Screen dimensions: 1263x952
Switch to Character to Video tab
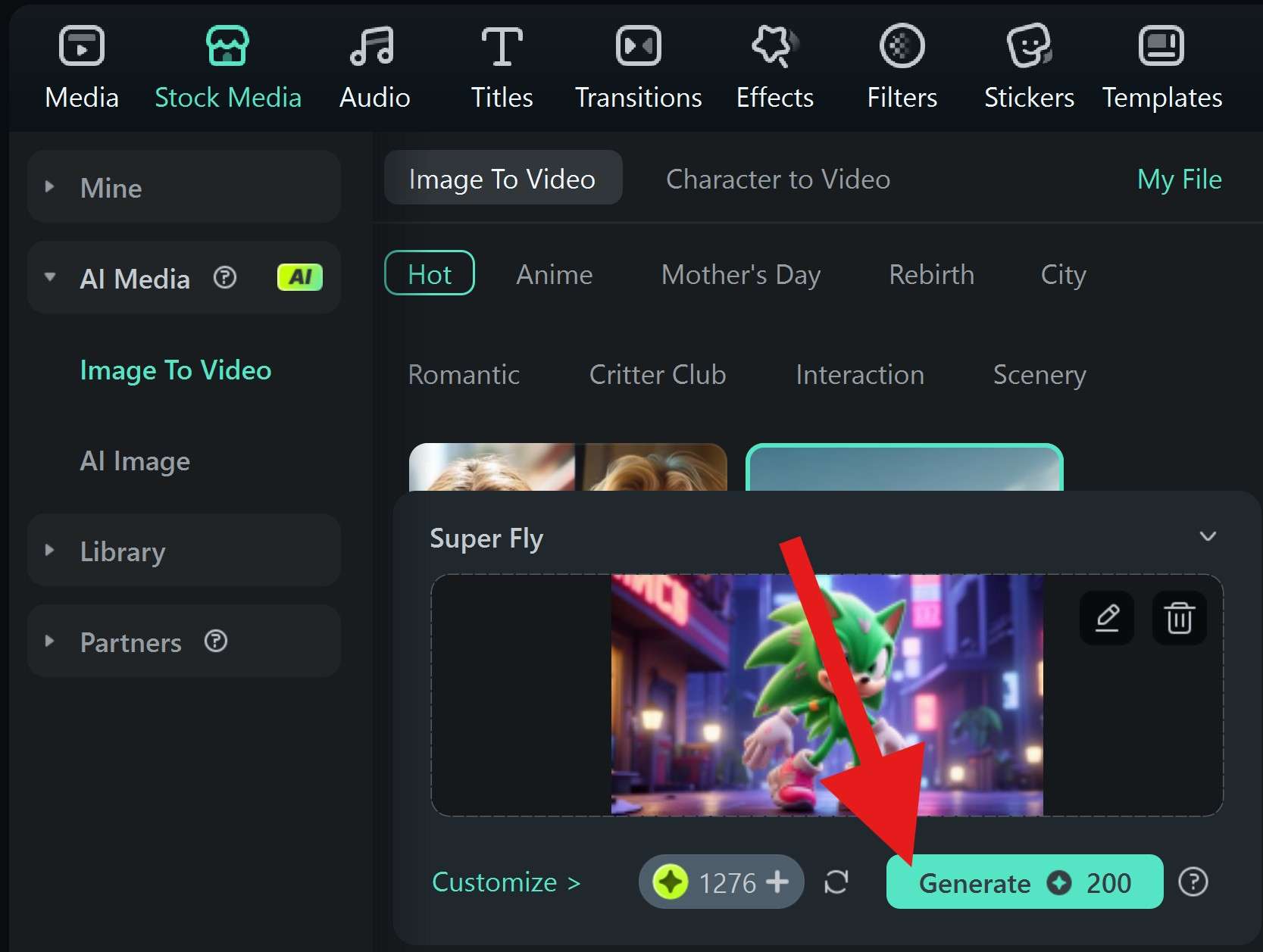[777, 179]
